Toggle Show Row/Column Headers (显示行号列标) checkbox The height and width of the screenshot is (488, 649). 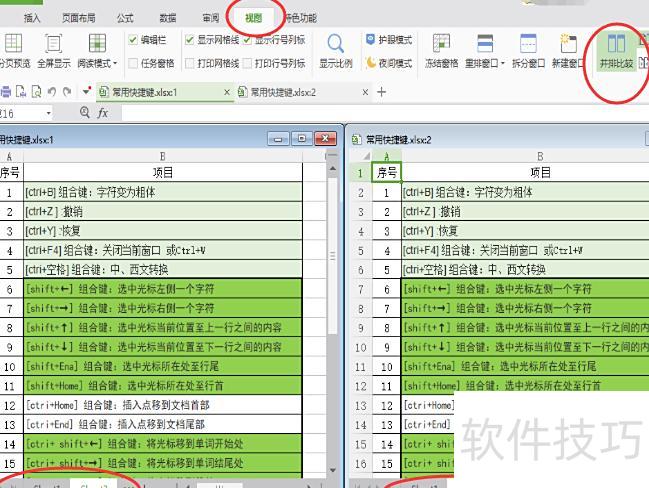tap(247, 40)
